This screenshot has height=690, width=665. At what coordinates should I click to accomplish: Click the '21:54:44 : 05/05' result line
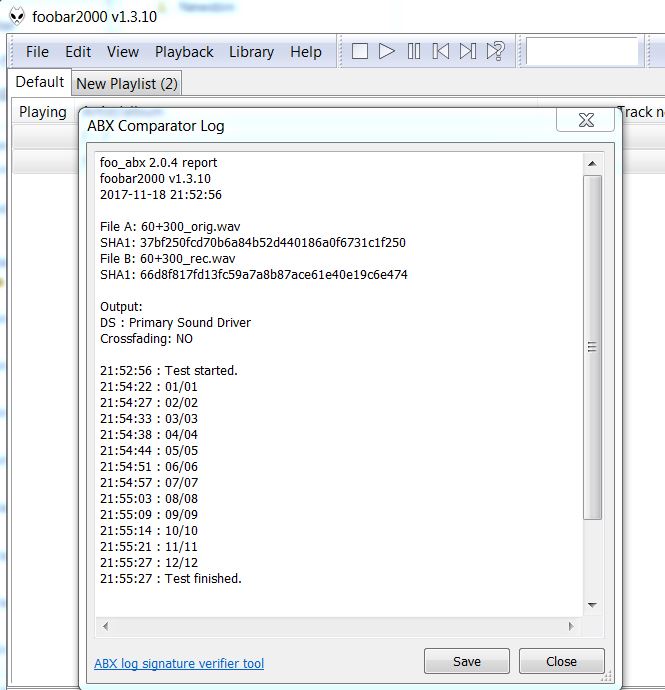point(149,451)
